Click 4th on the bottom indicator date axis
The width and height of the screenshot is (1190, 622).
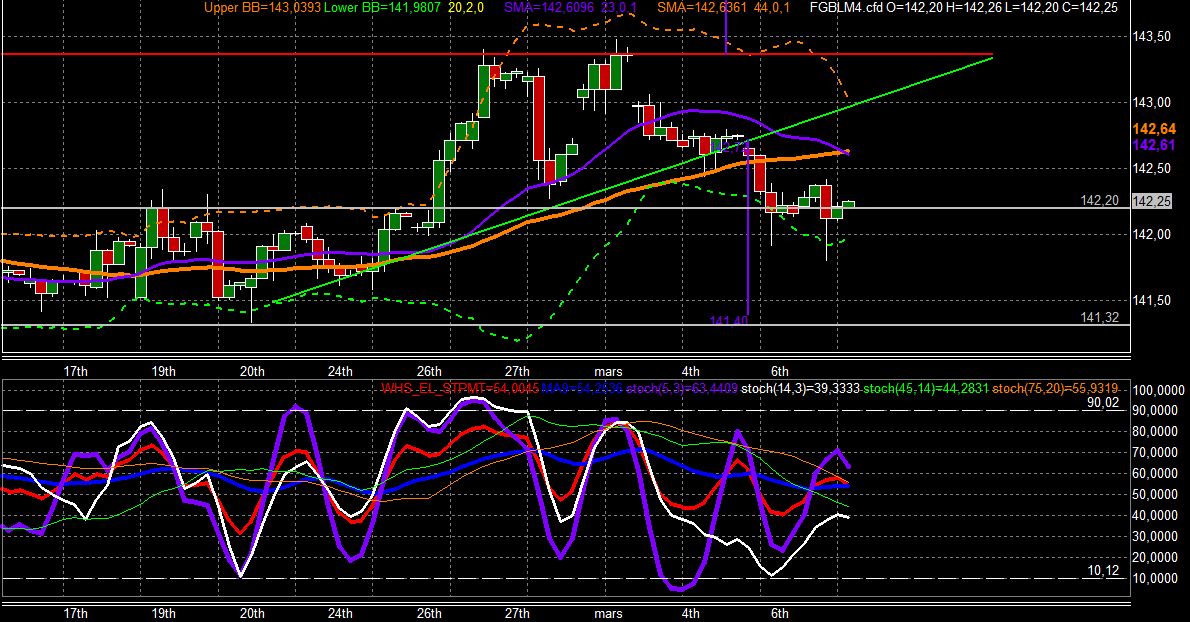tap(691, 614)
